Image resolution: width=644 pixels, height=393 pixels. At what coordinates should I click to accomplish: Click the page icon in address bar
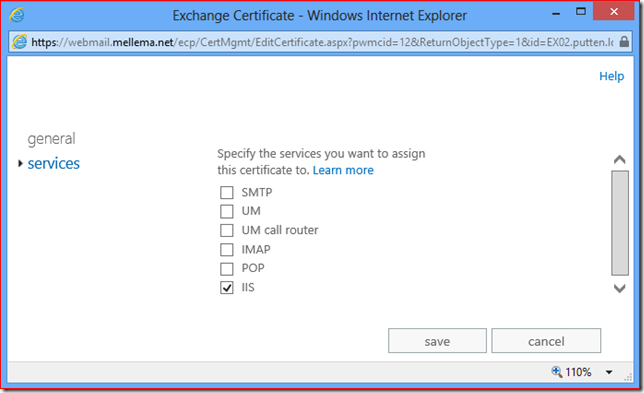click(x=19, y=42)
